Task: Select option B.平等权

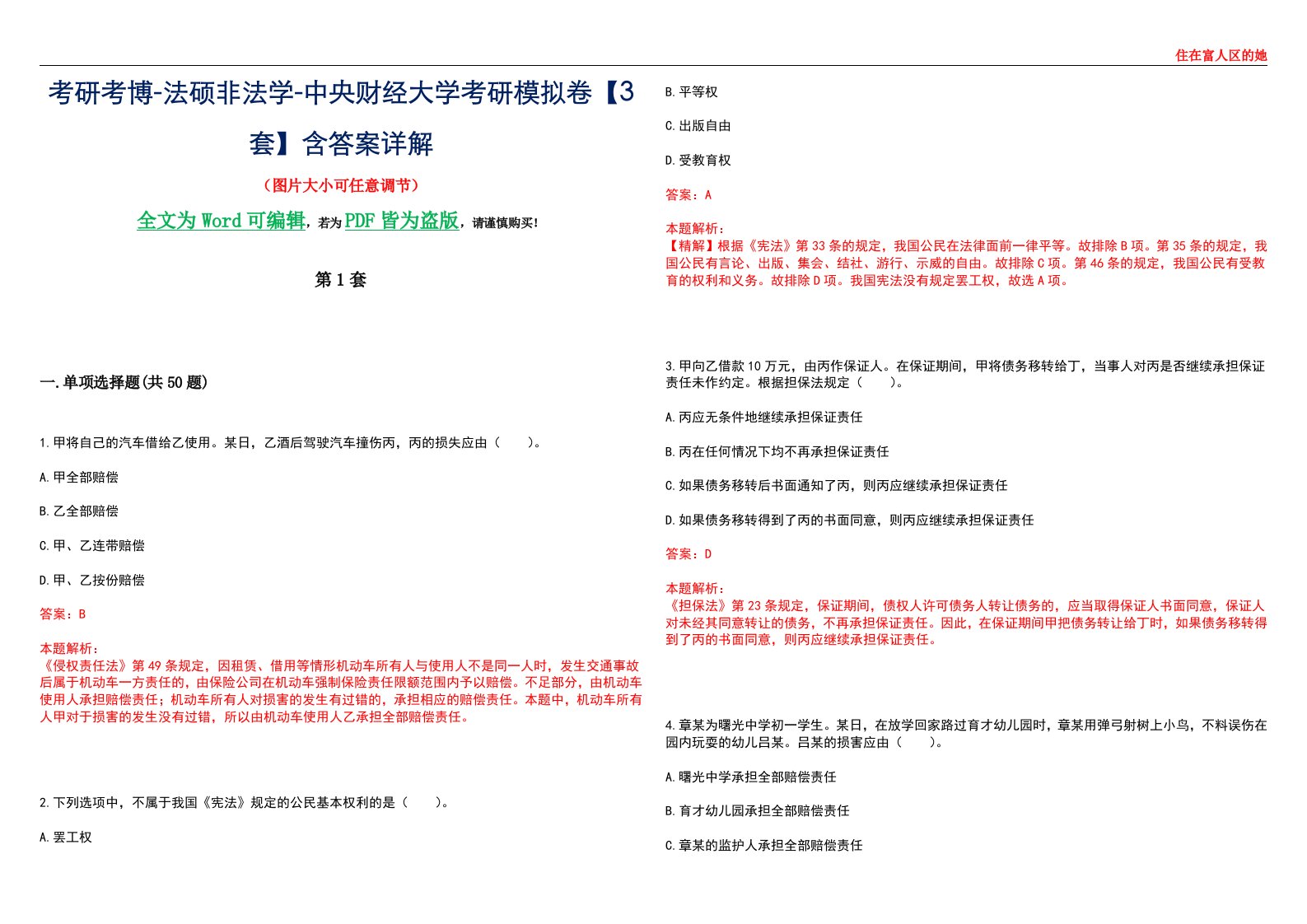Action: point(692,92)
